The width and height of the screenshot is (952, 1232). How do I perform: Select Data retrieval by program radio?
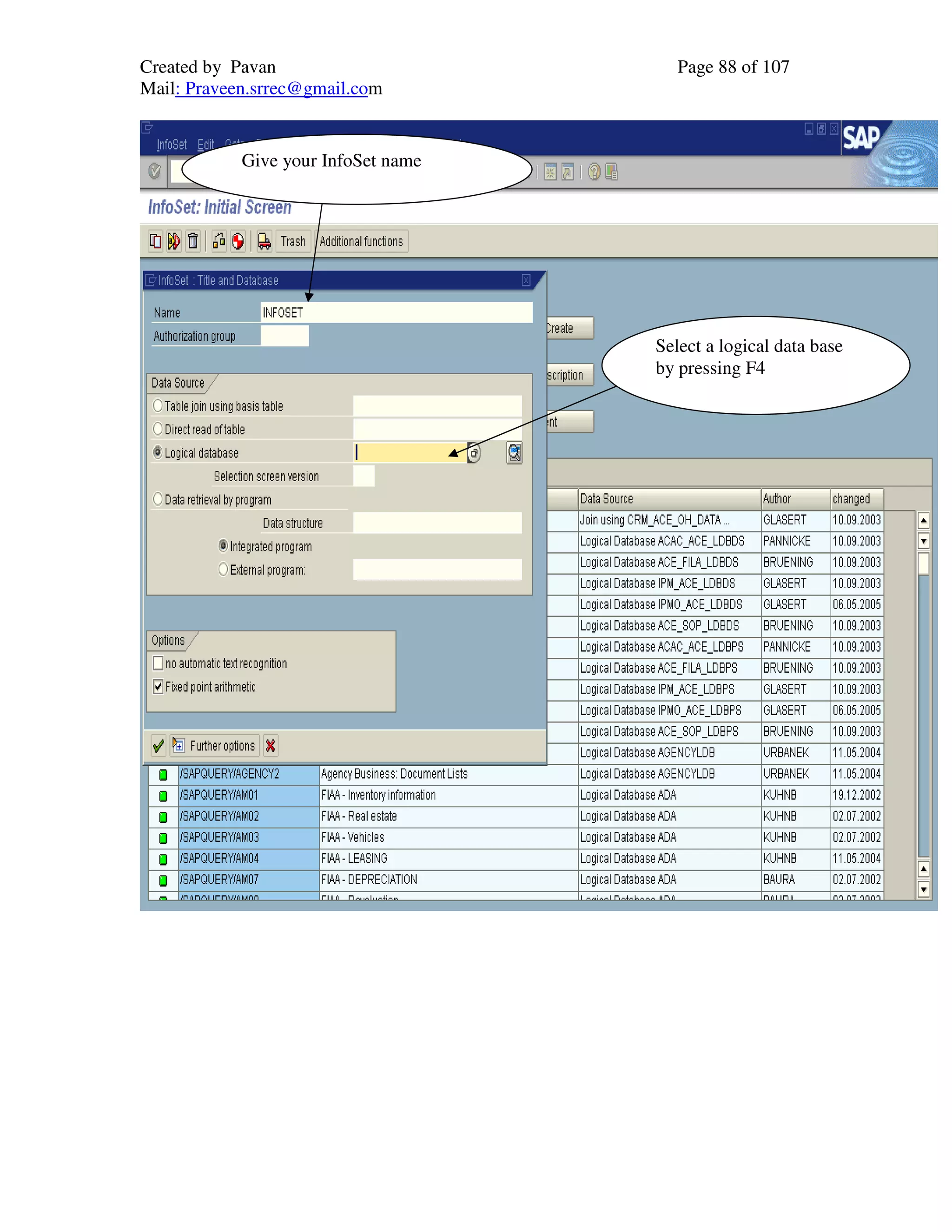point(158,499)
